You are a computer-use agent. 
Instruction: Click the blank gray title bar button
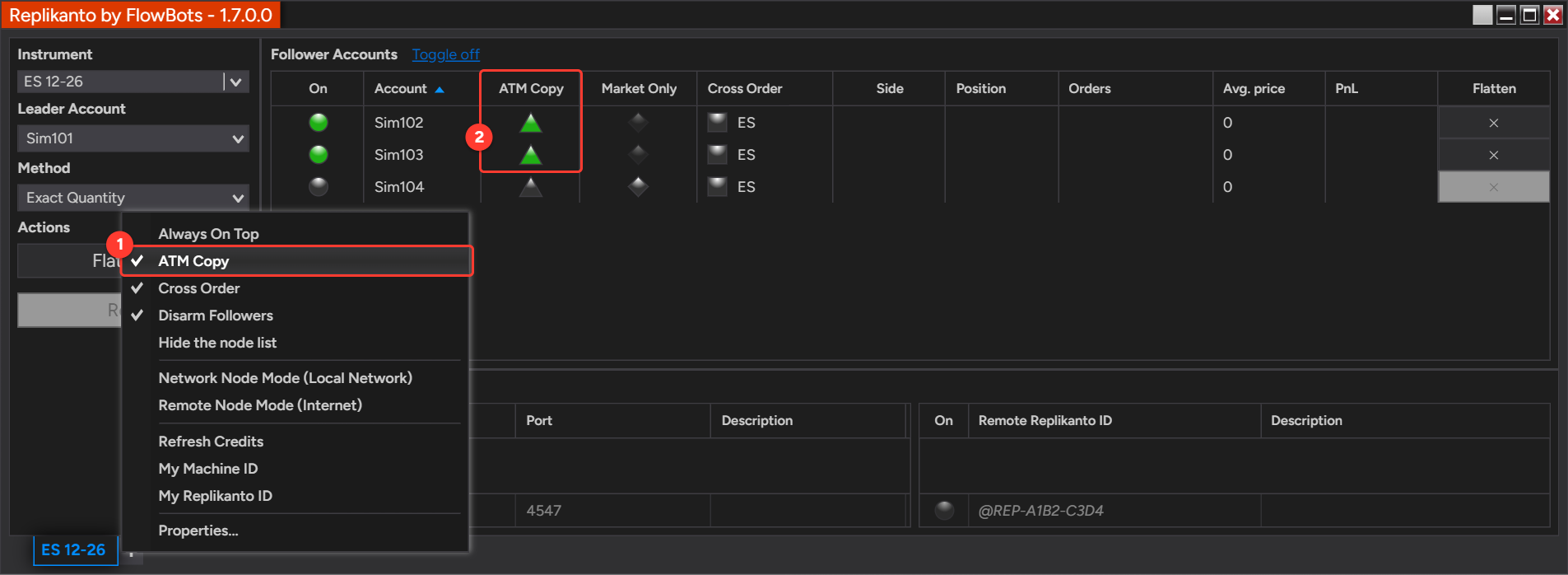(1482, 15)
